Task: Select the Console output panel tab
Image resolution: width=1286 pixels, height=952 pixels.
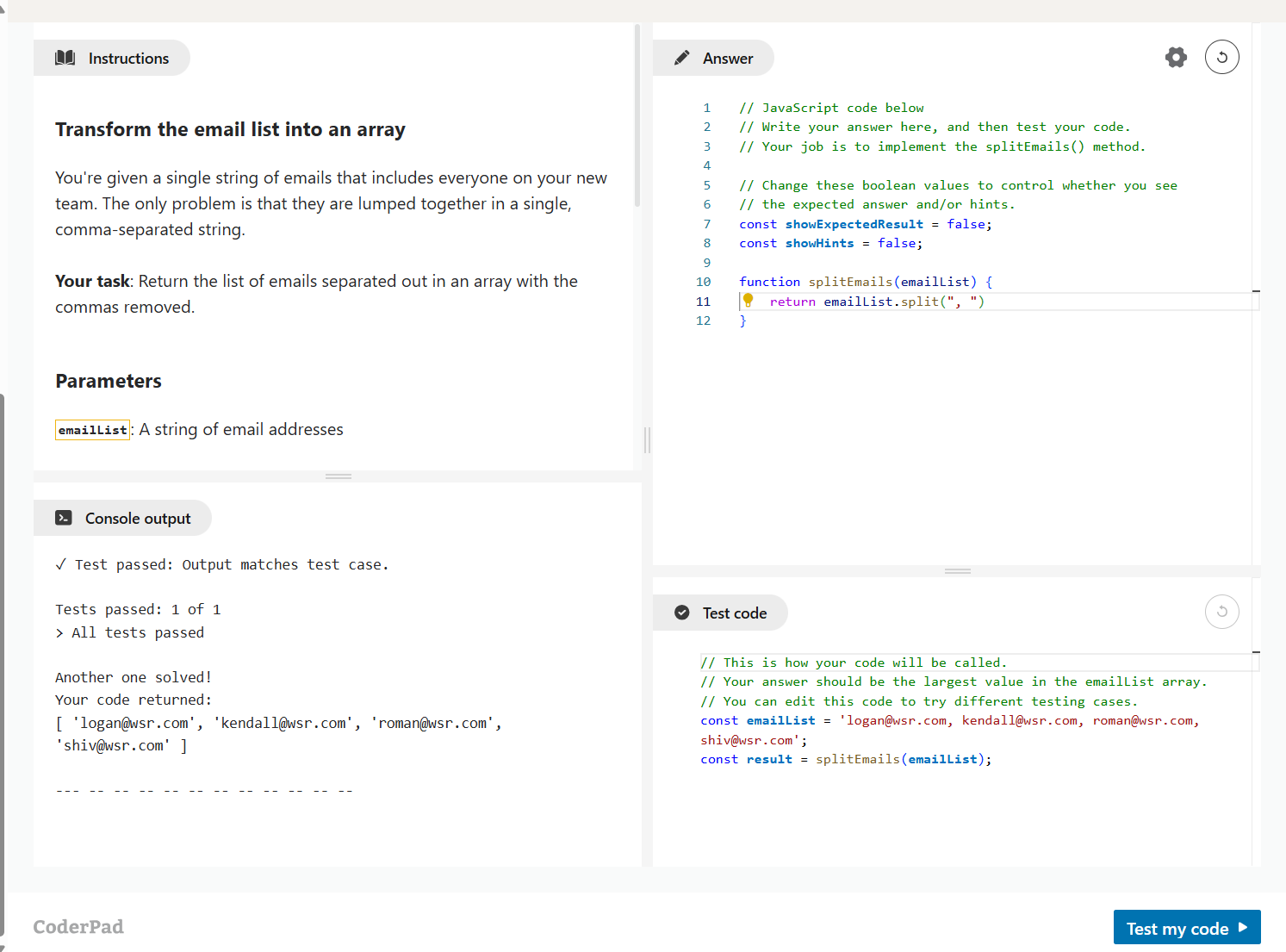Action: click(122, 518)
